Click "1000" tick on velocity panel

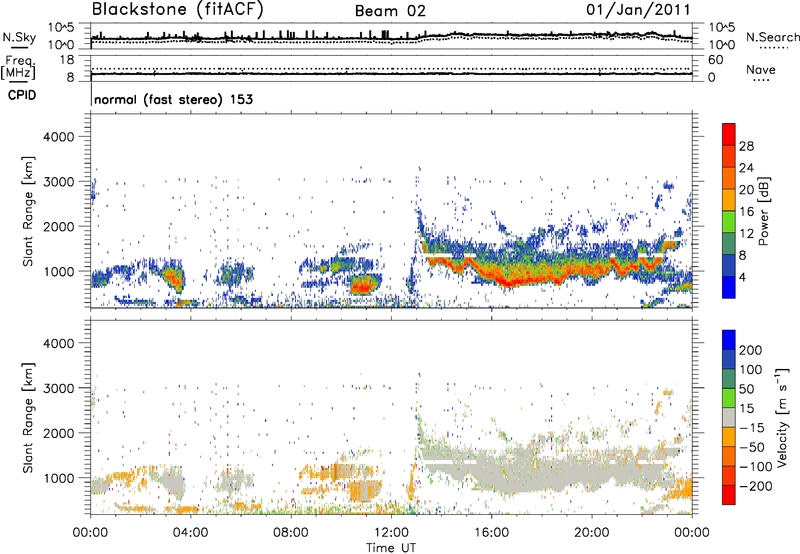(x=59, y=477)
